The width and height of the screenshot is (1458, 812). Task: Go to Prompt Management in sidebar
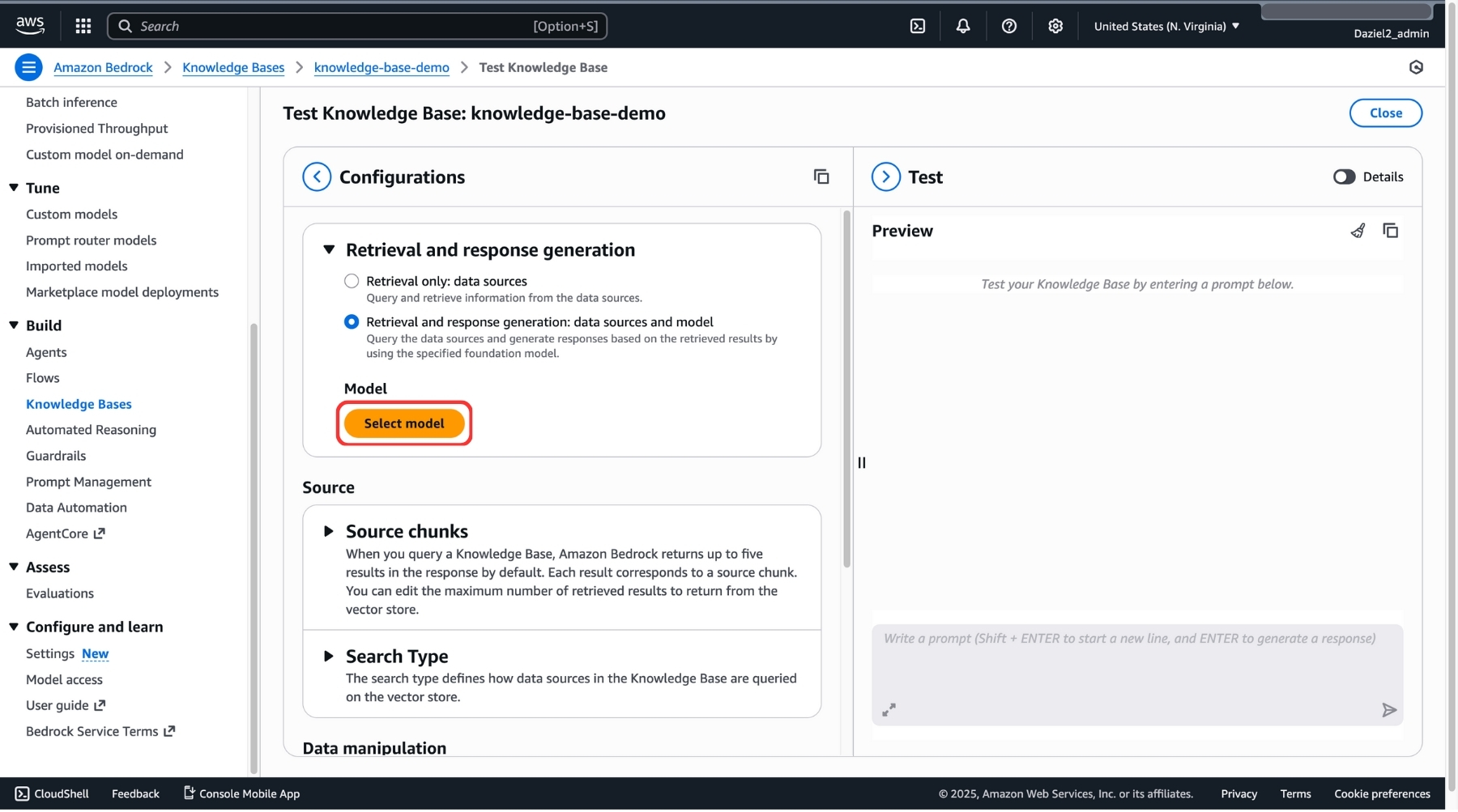tap(88, 483)
